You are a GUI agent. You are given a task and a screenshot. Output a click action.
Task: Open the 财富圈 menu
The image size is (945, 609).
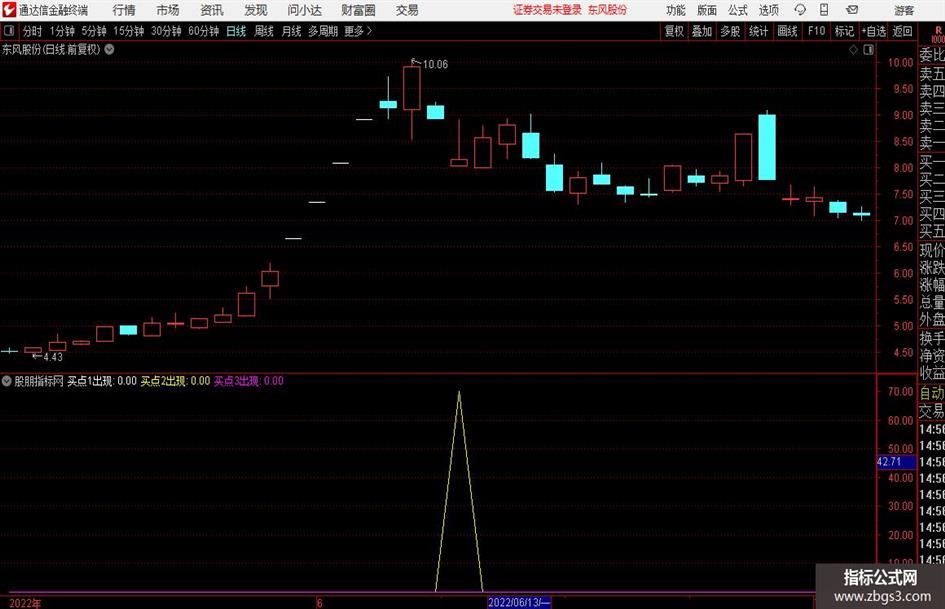[358, 10]
